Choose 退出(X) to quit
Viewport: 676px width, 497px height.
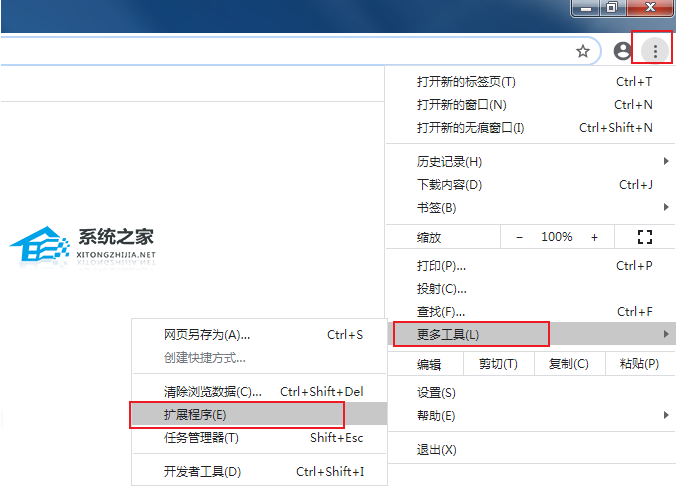point(531,450)
